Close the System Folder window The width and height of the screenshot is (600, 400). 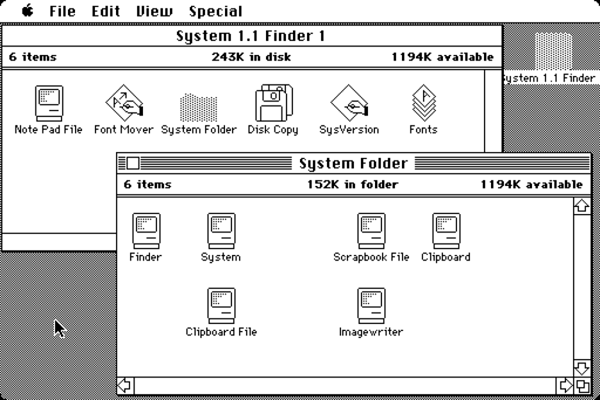[133, 163]
